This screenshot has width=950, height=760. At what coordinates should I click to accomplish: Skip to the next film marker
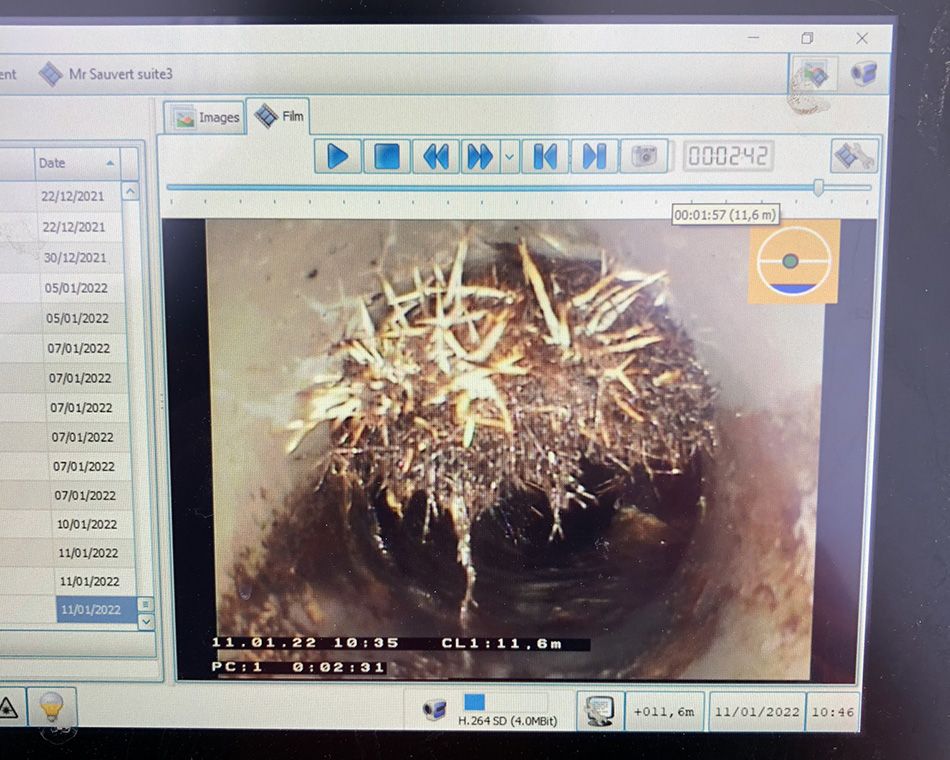point(594,156)
